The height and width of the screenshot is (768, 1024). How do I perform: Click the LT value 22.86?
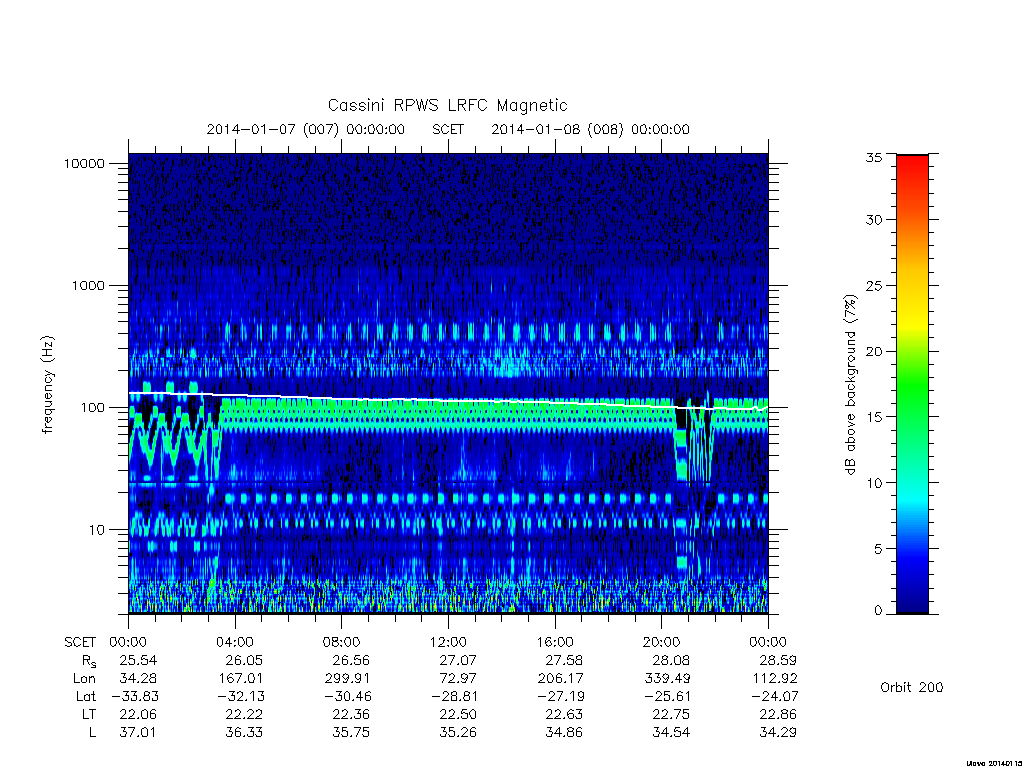point(778,714)
